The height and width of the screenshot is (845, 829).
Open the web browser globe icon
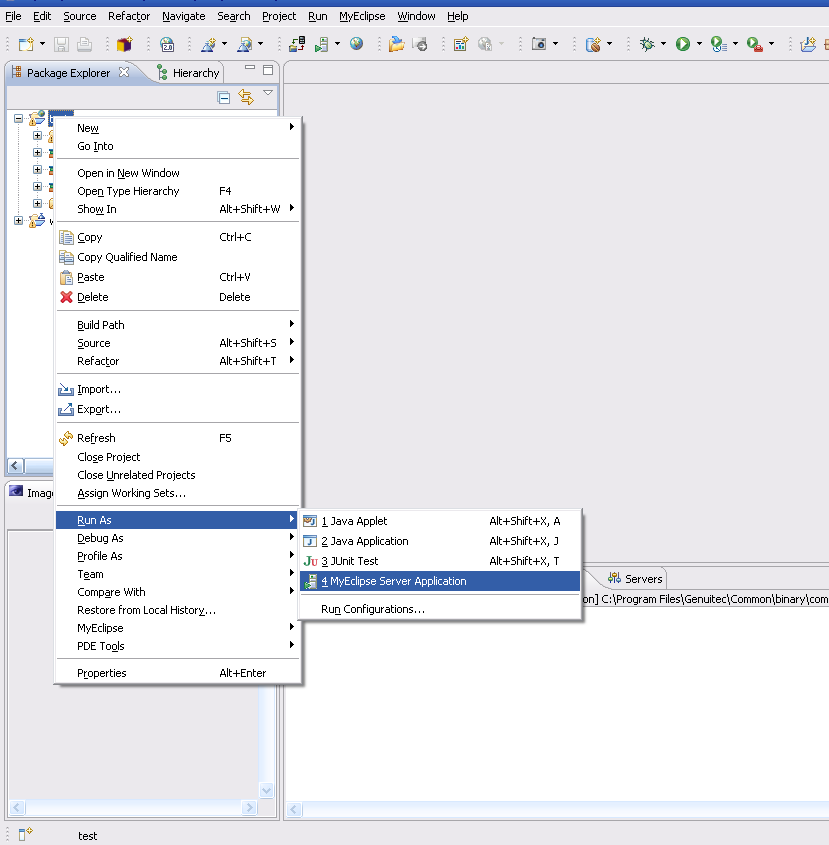point(356,44)
